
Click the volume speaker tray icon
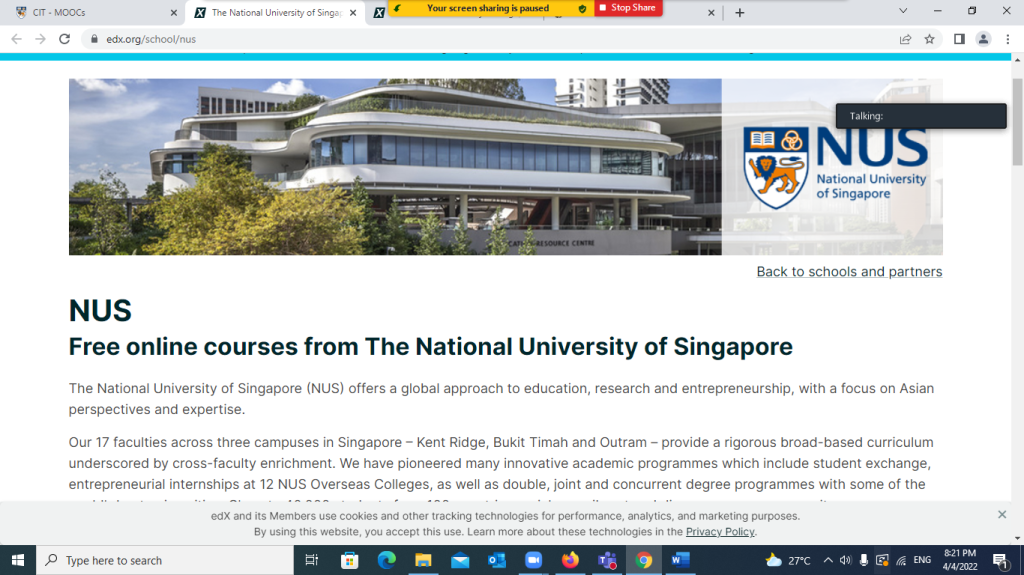click(846, 560)
